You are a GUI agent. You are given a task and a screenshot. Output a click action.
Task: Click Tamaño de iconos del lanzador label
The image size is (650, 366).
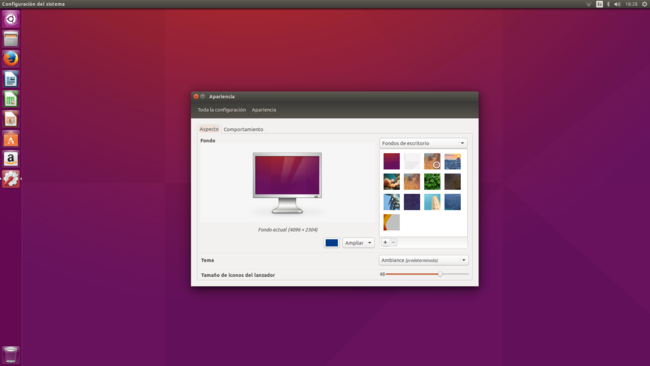238,275
